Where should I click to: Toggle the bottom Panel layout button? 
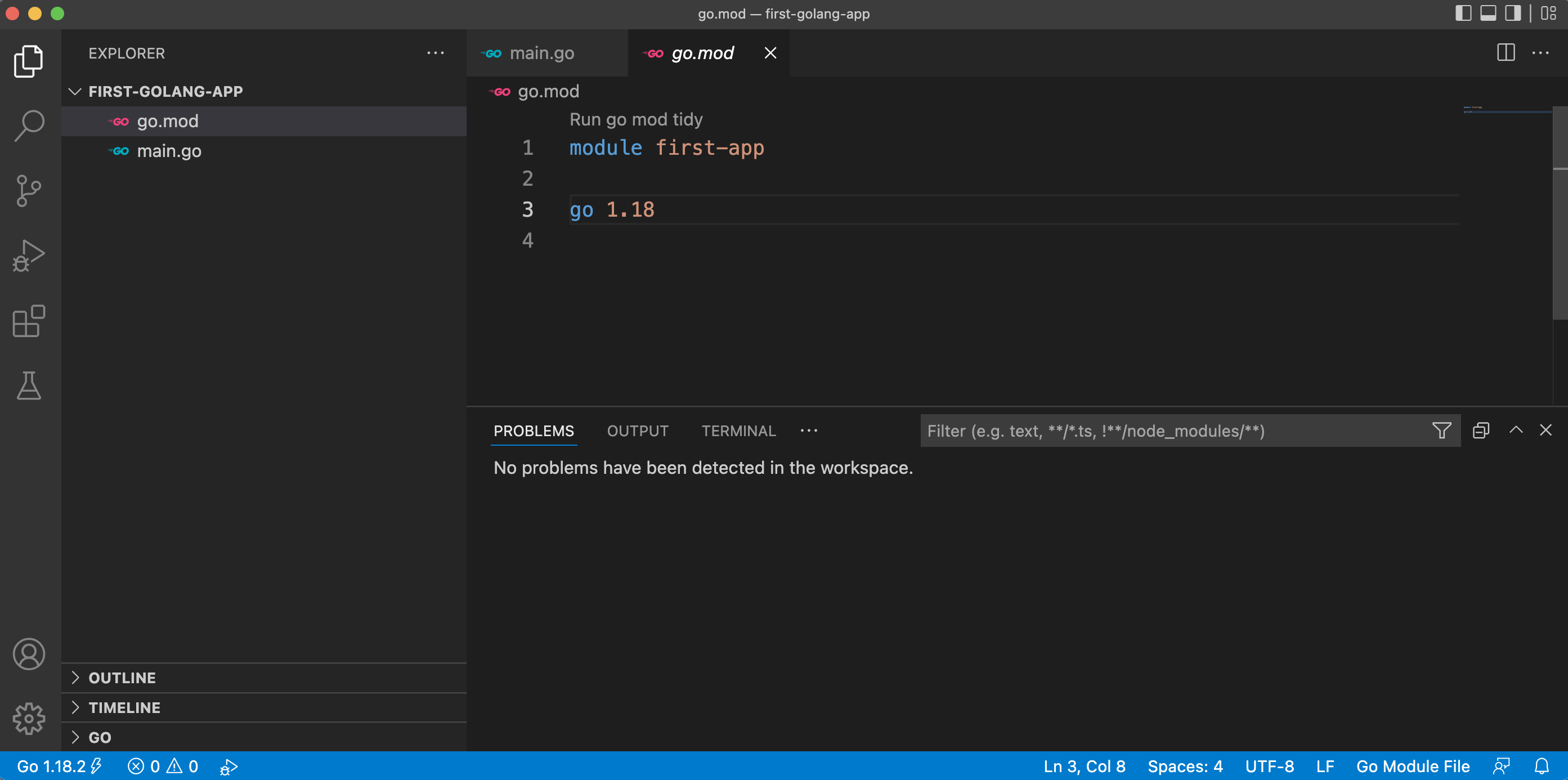(x=1488, y=14)
